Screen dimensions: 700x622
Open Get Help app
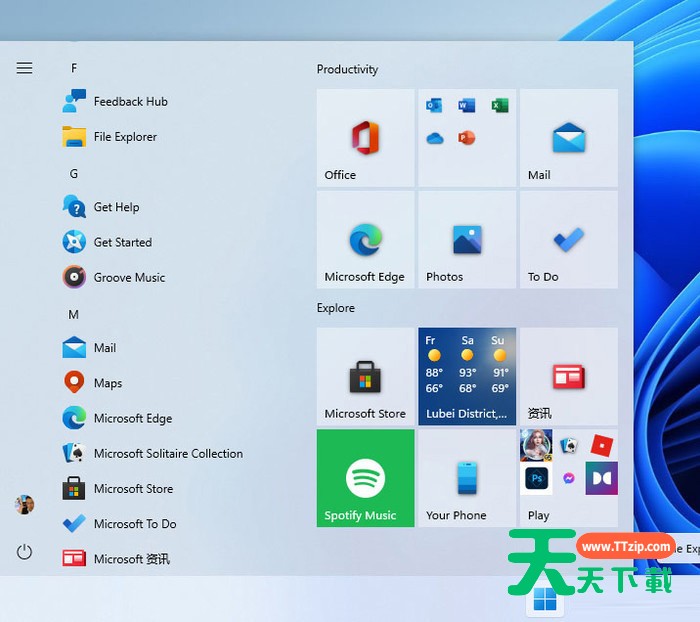tap(101, 207)
